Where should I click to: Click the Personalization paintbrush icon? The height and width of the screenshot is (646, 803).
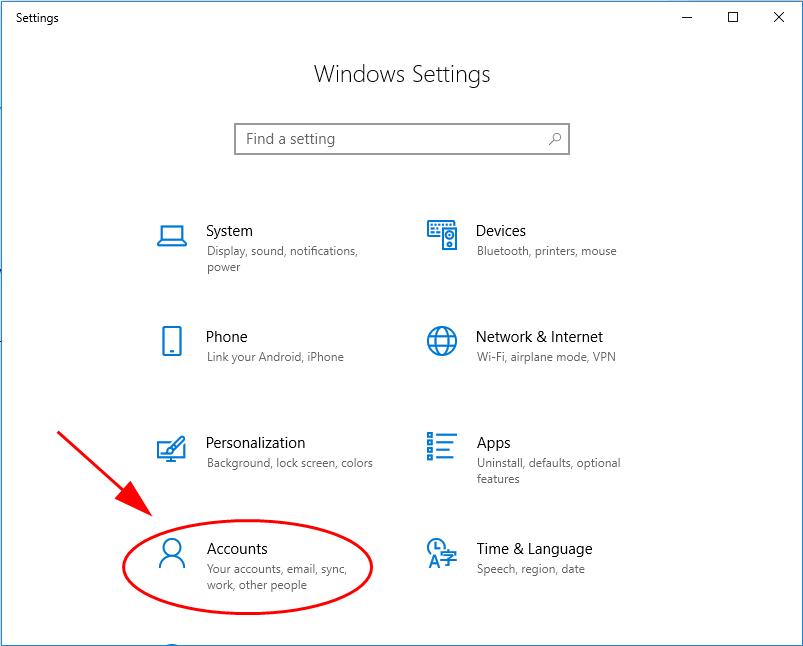pyautogui.click(x=170, y=448)
